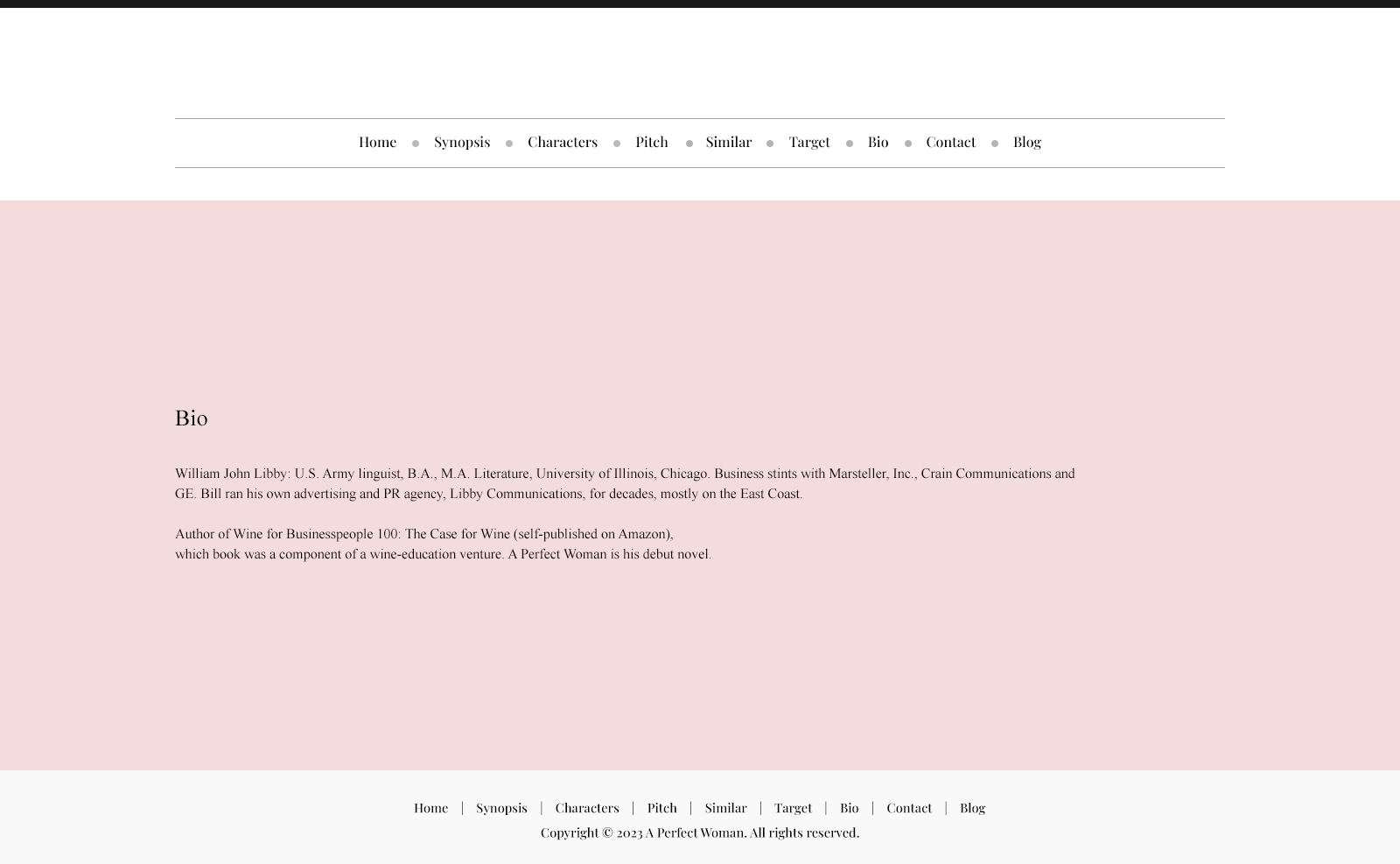Screen dimensions: 1400x864
Task: Select Bio in the top navigation
Action: (x=878, y=142)
